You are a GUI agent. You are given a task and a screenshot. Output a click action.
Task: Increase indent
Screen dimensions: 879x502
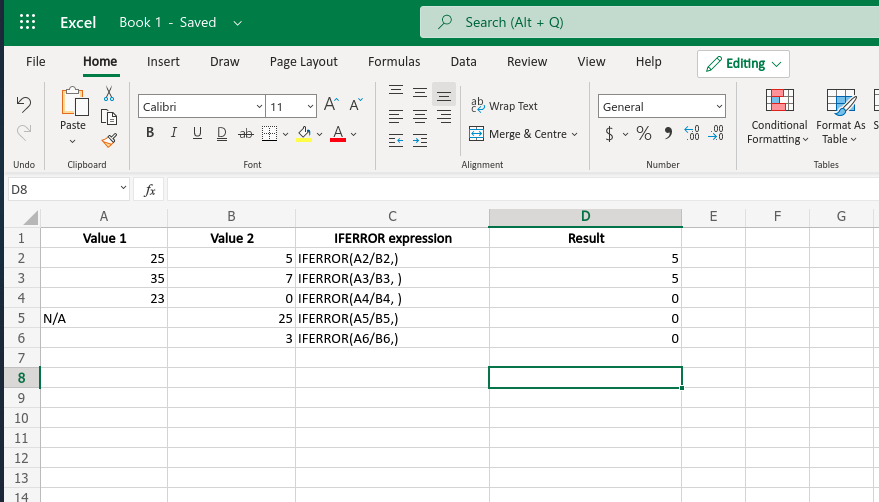(x=419, y=140)
